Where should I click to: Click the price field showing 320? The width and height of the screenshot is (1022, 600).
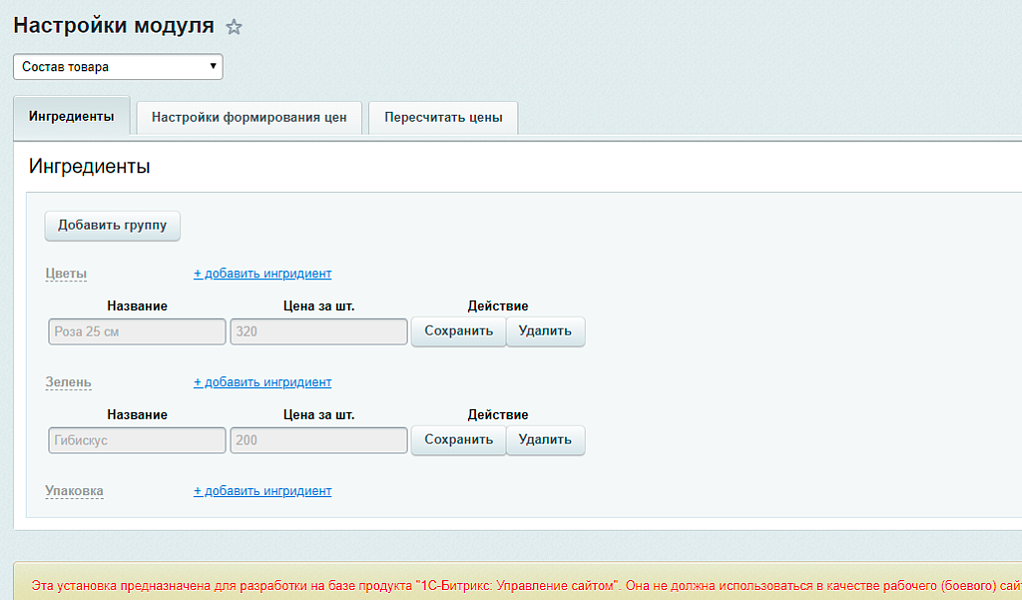[318, 331]
